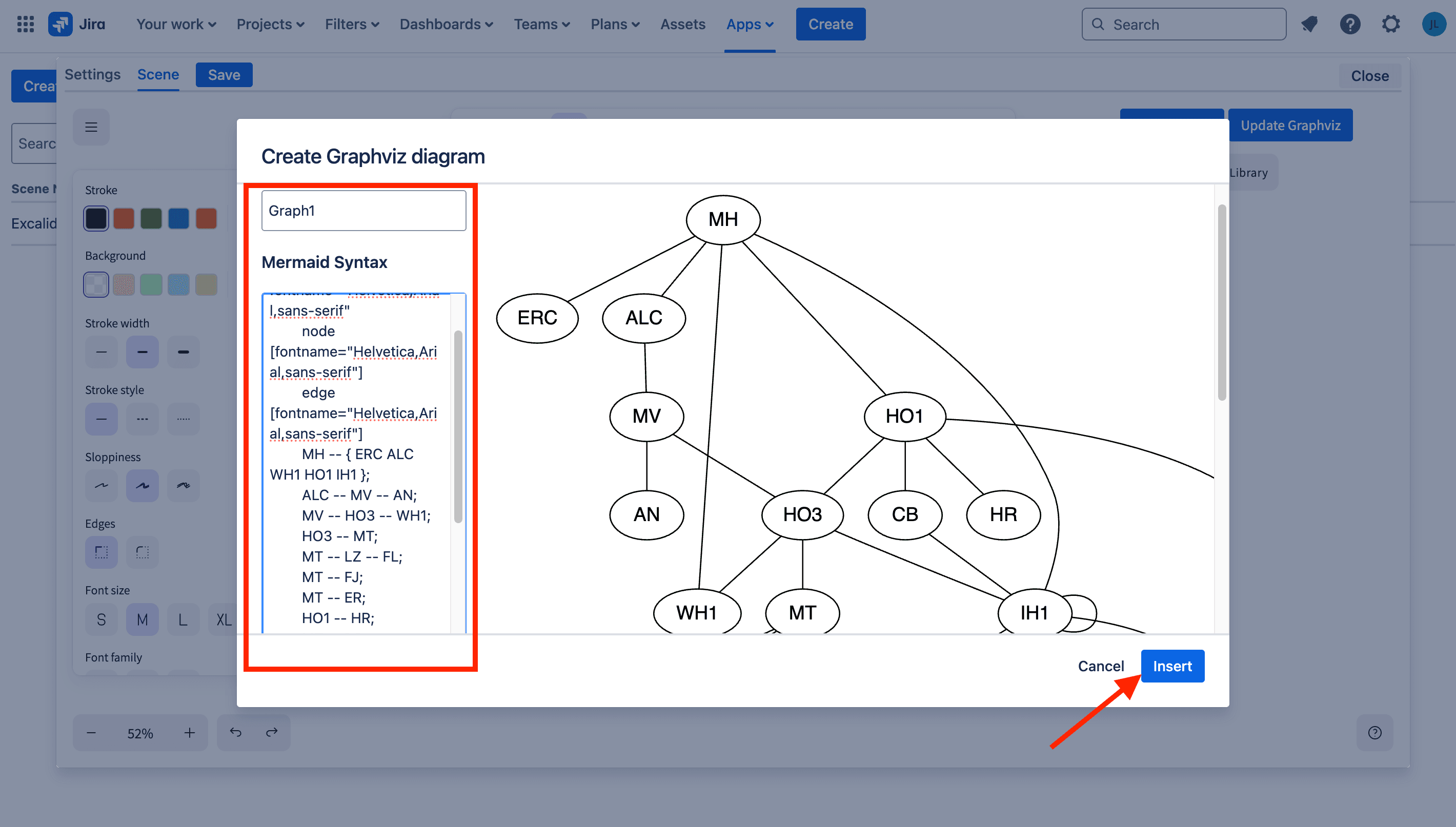
Task: Expand the Your work dropdown
Action: tap(176, 25)
